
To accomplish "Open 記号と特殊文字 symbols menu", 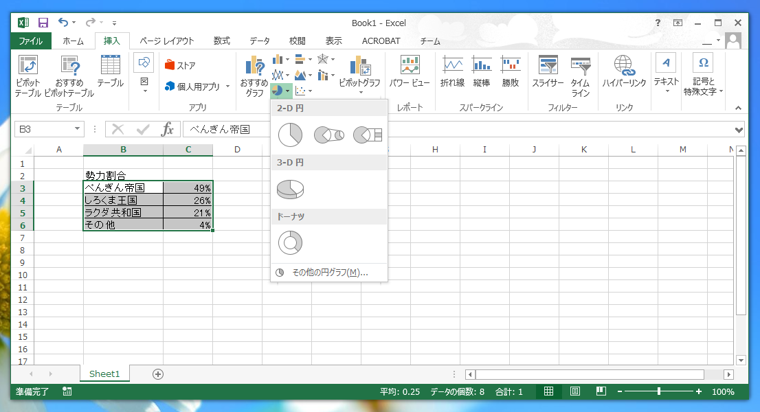I will 703,75.
